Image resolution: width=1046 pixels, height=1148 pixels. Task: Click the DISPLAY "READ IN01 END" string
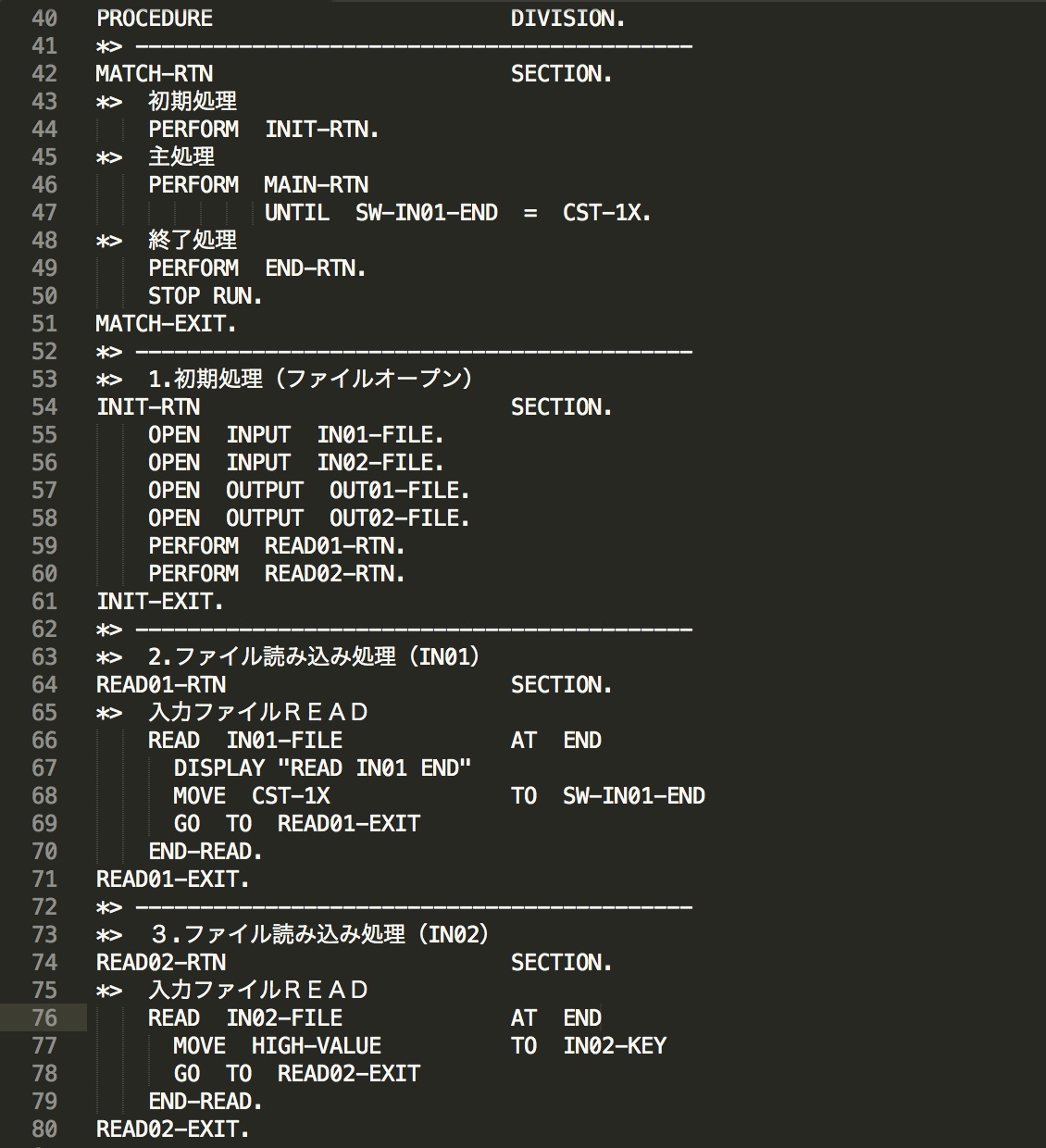coord(380,768)
